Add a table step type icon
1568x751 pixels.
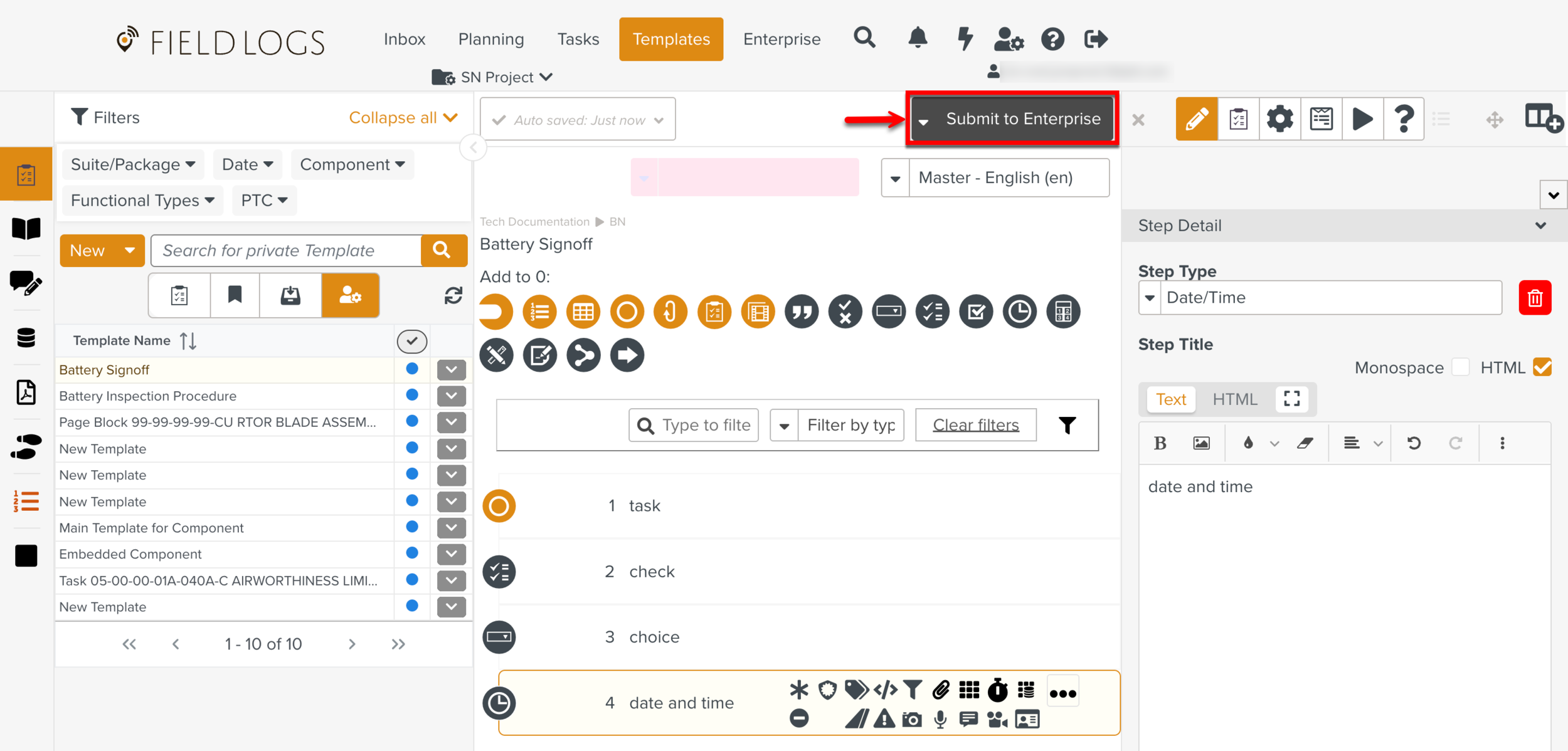tap(583, 312)
